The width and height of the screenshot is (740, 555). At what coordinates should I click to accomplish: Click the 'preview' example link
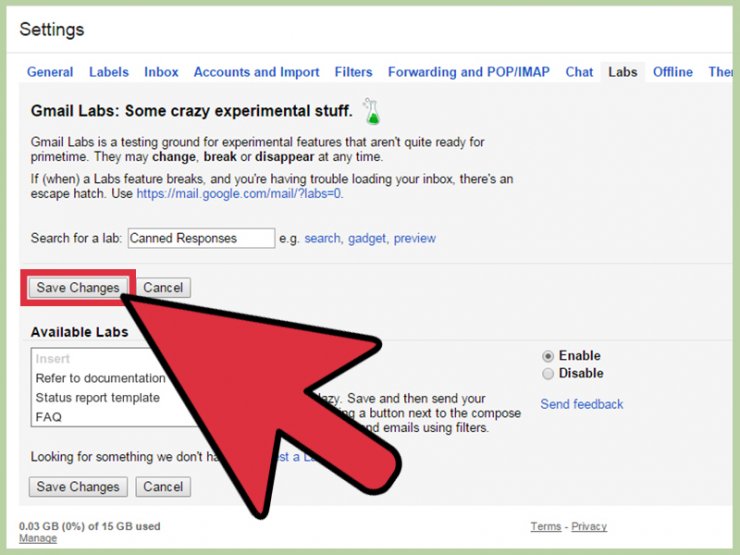point(414,238)
